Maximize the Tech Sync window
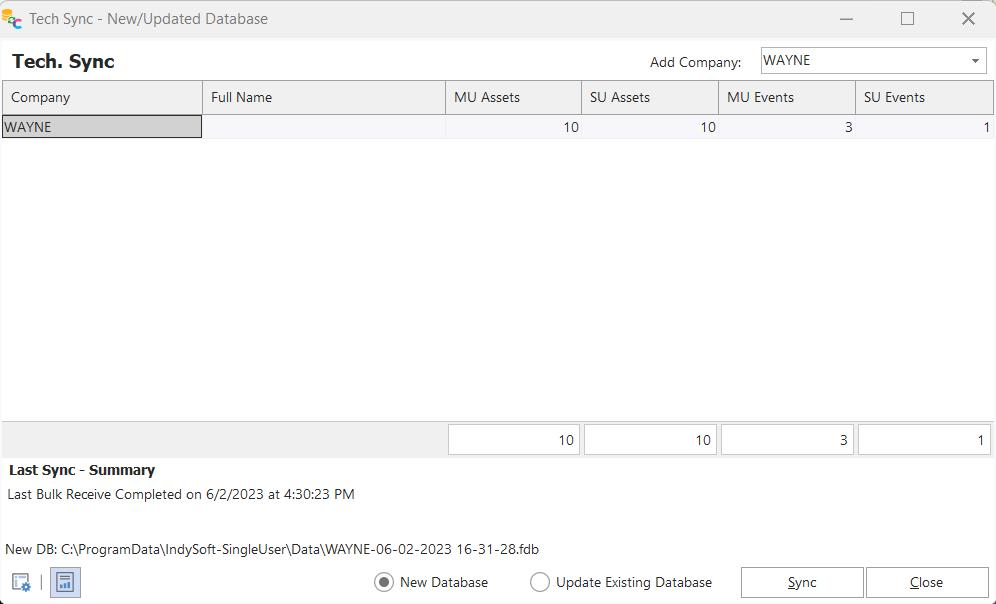Image resolution: width=996 pixels, height=604 pixels. coord(907,19)
